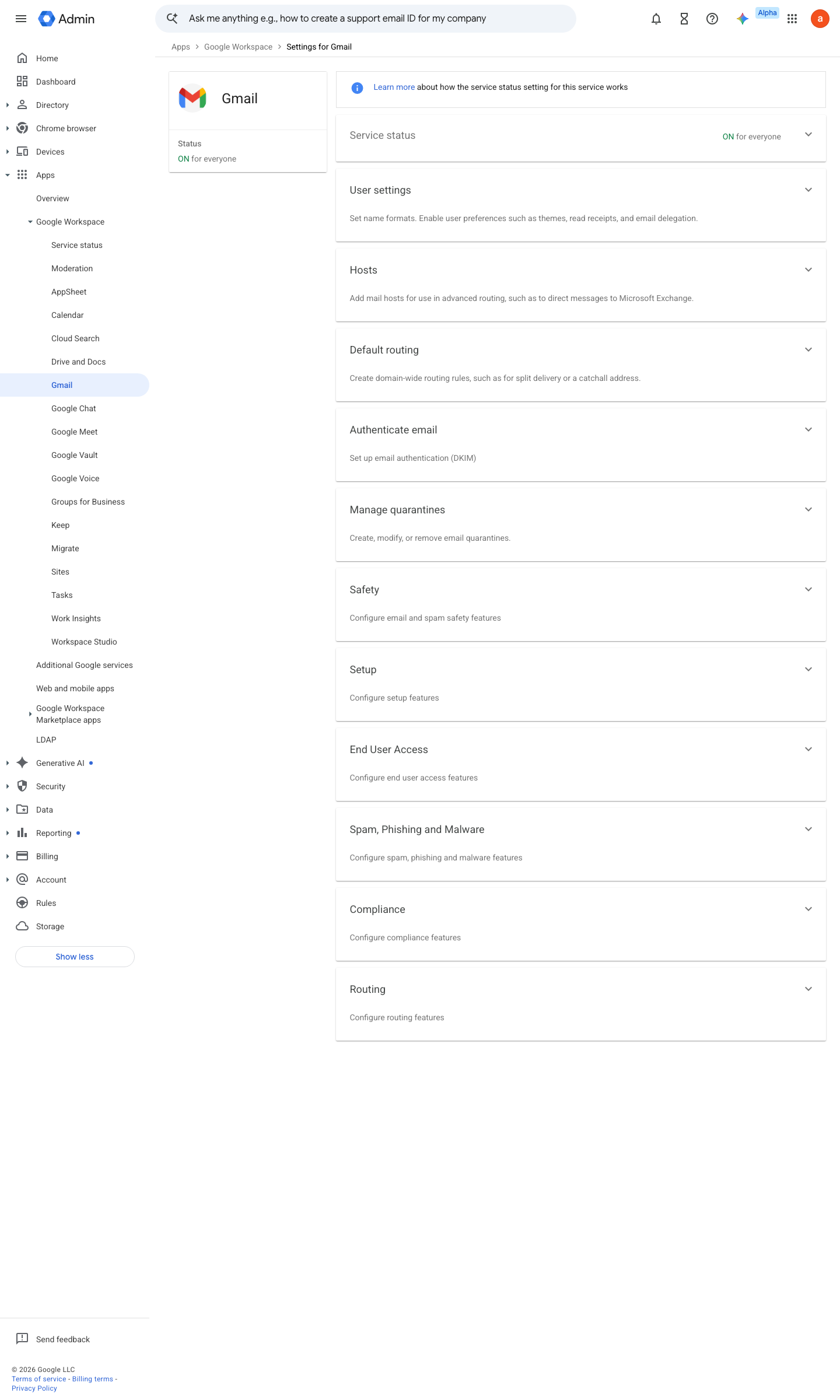Screen dimensions: 840x1400
Task: Open Terms of service link
Action: (39, 1379)
